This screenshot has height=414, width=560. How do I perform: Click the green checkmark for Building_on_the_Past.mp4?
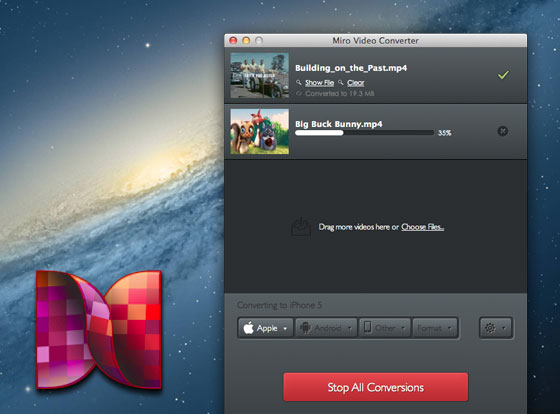503,75
